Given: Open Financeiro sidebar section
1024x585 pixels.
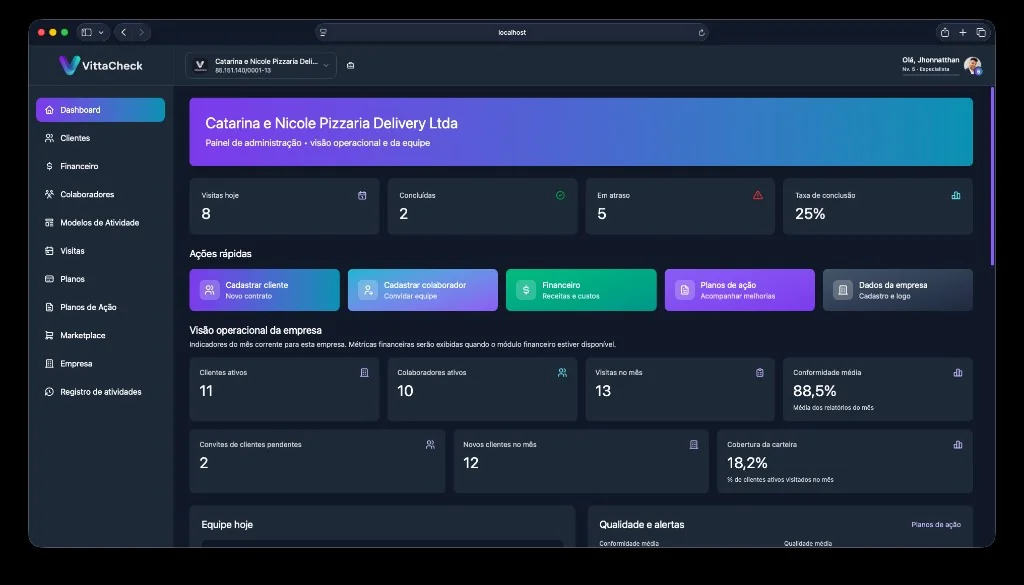Looking at the screenshot, I should 100,166.
